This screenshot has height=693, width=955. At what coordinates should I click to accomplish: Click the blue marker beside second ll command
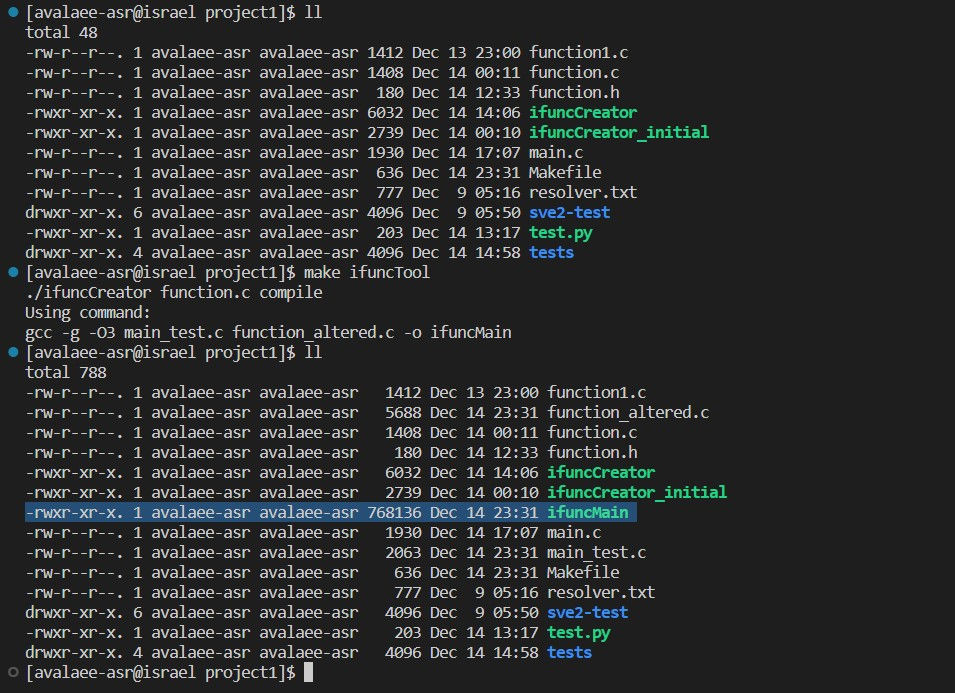tap(13, 352)
